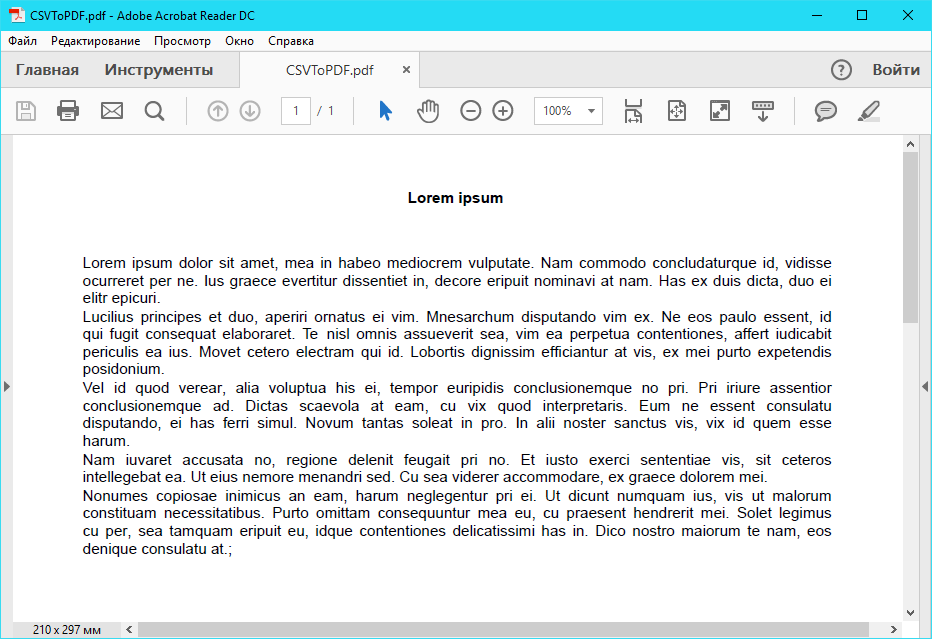
Task: Switch to the Инструменты tab
Action: pos(159,70)
